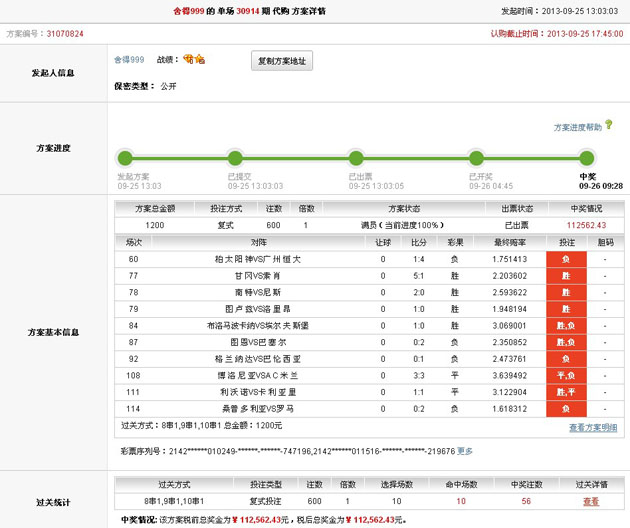Click the 已出票 progress circle

pyautogui.click(x=355, y=158)
